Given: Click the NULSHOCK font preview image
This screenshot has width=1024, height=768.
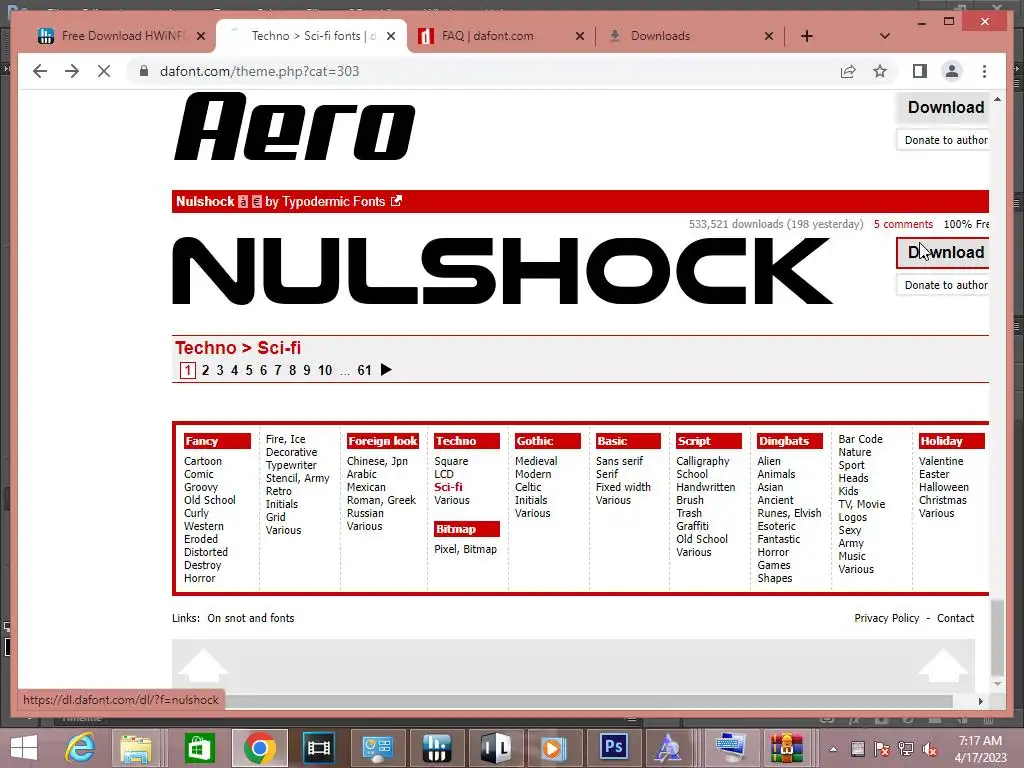Looking at the screenshot, I should [x=503, y=271].
